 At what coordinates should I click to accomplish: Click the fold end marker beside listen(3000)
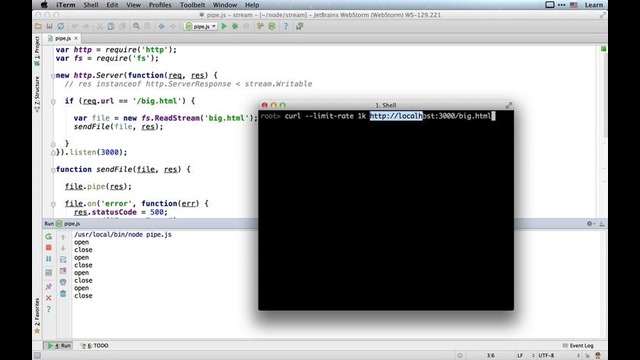(x=53, y=153)
